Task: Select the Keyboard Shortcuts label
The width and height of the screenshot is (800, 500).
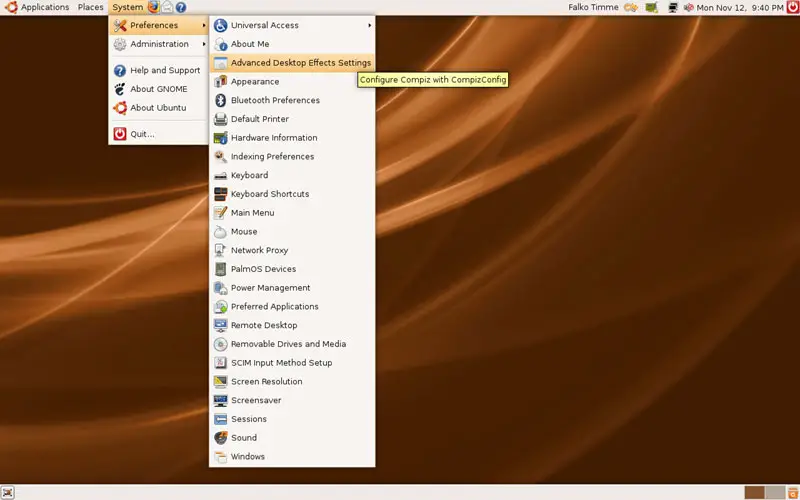Action: pyautogui.click(x=270, y=194)
